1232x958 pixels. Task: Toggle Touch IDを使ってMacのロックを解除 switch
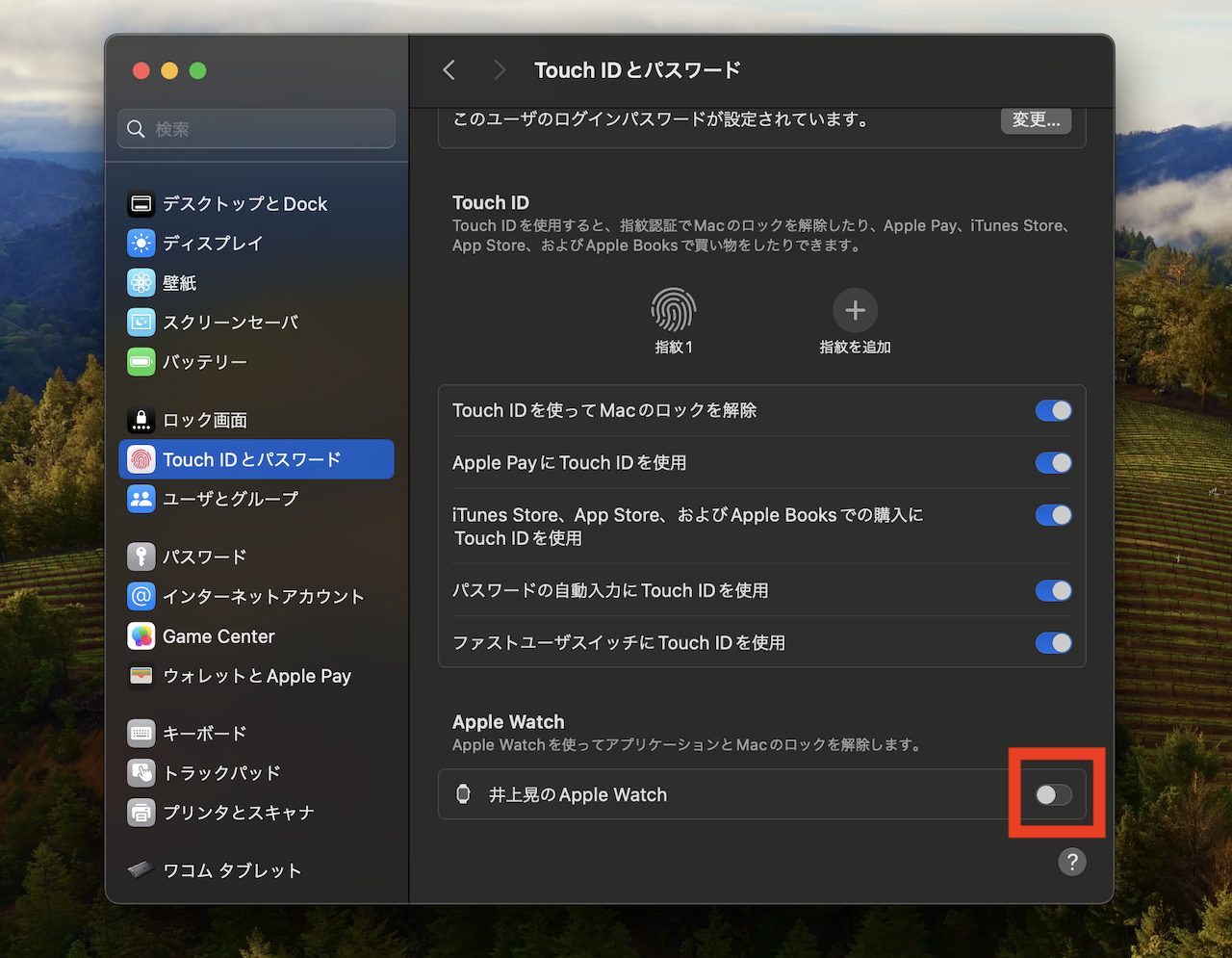click(x=1053, y=410)
